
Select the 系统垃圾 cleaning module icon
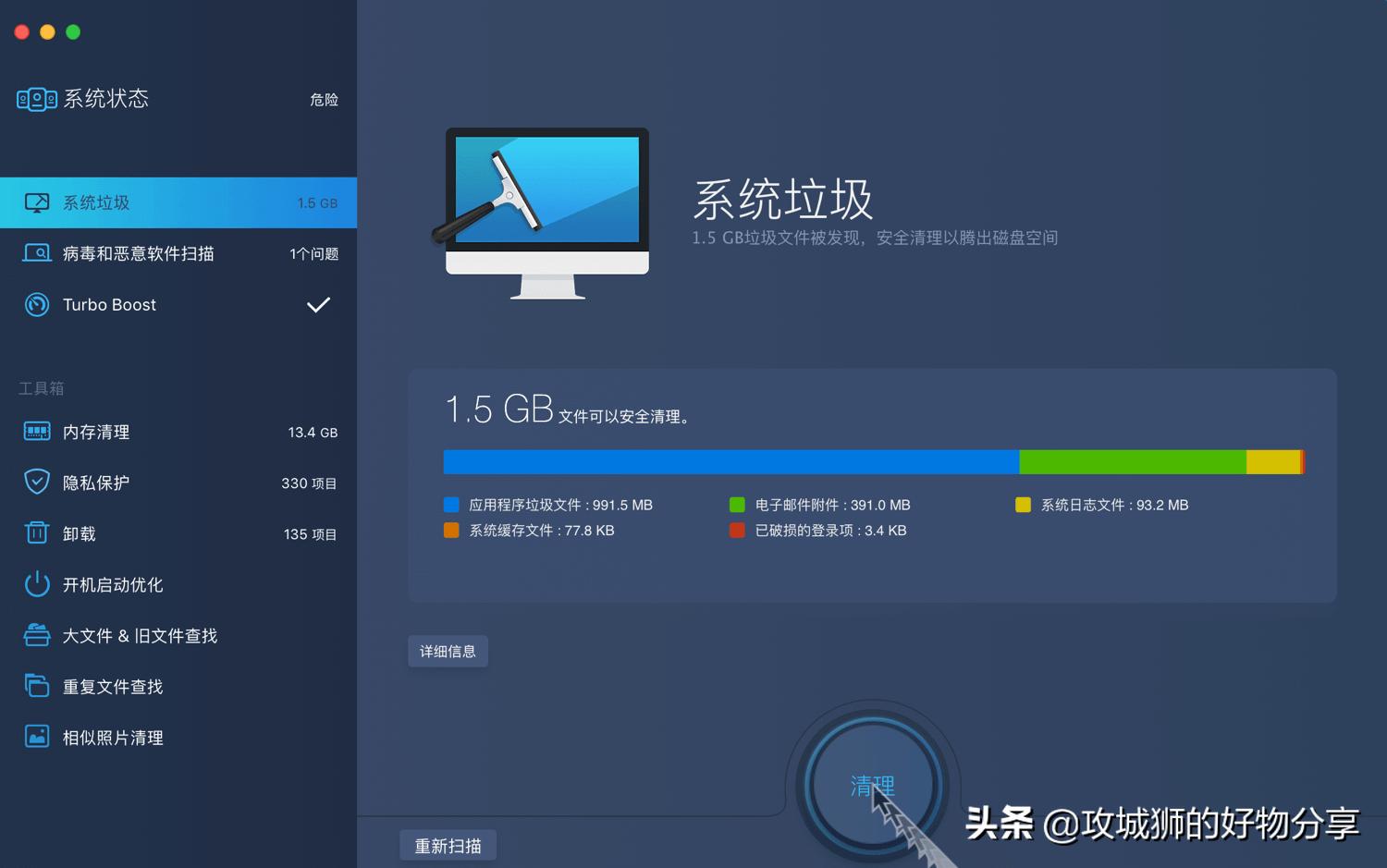coord(36,202)
